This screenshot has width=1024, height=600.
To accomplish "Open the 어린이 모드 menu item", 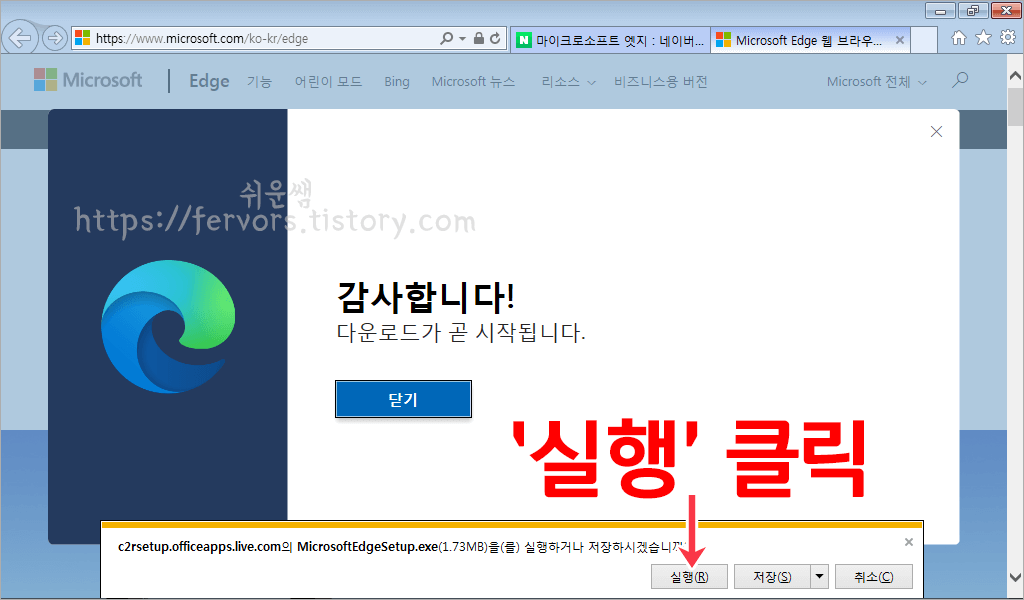I will coord(328,82).
